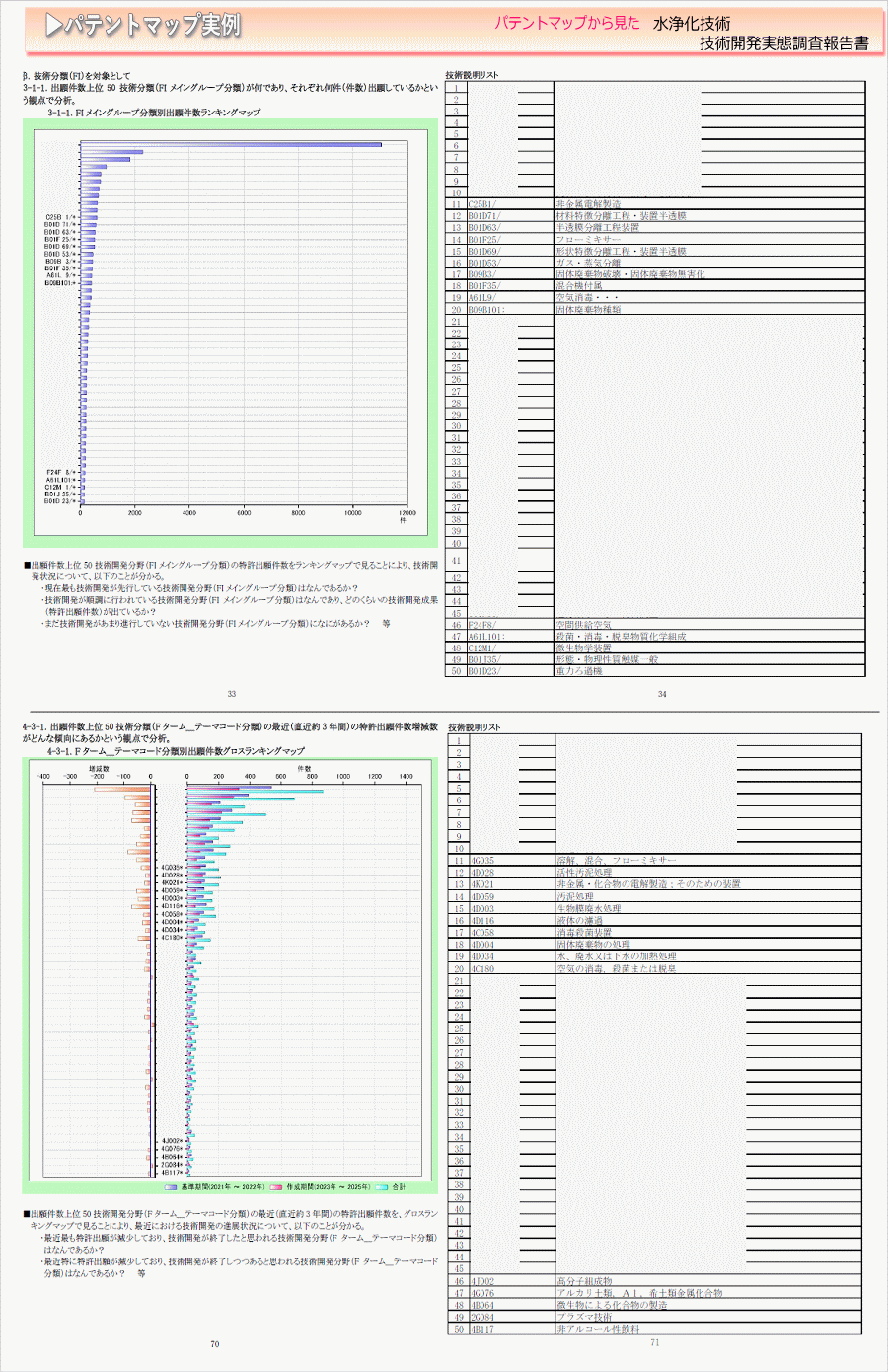The height and width of the screenshot is (1372, 888).
Task: Click the 活性汚泥処理 table entry
Action: click(584, 873)
